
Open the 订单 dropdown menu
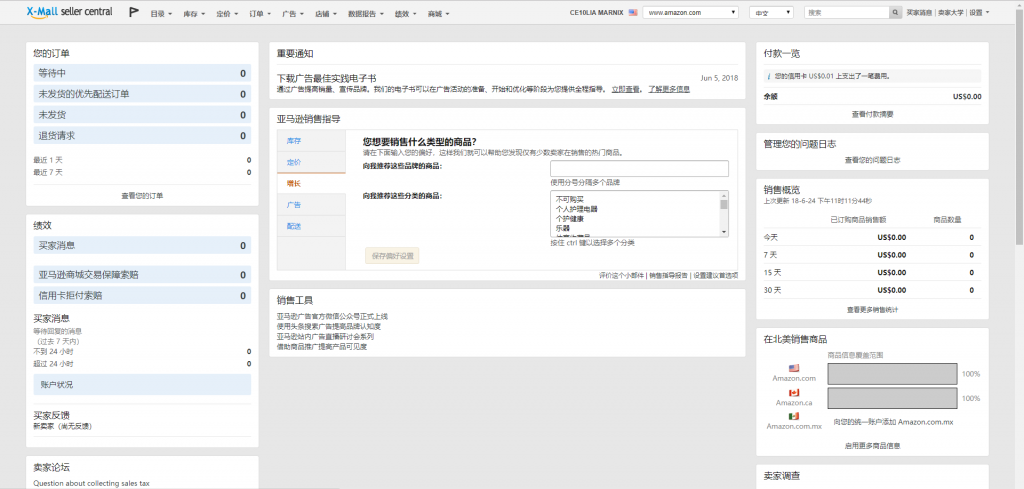tap(260, 14)
